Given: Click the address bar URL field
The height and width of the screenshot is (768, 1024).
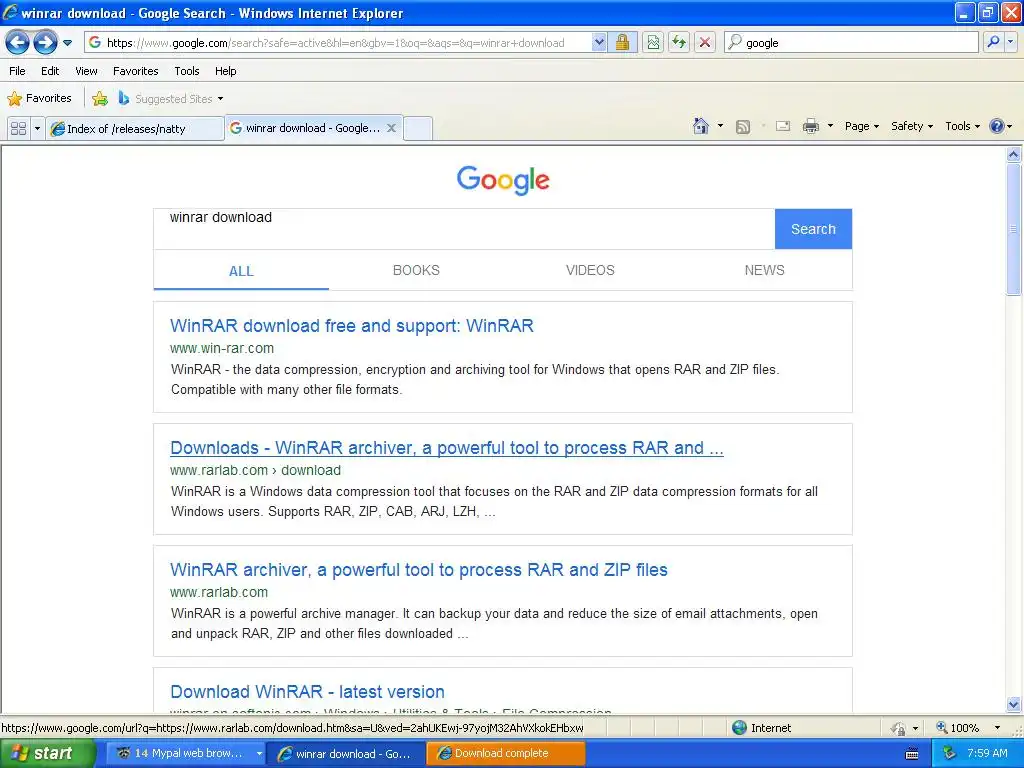Looking at the screenshot, I should (x=338, y=43).
